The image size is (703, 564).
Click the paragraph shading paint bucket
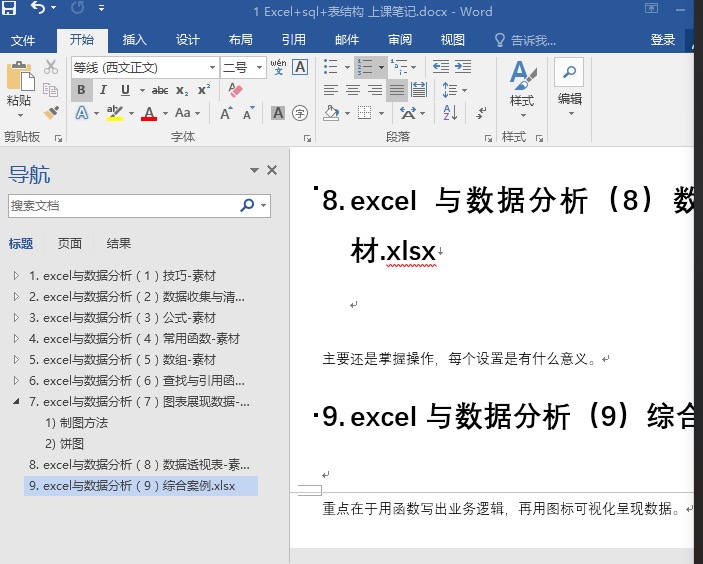[x=331, y=113]
